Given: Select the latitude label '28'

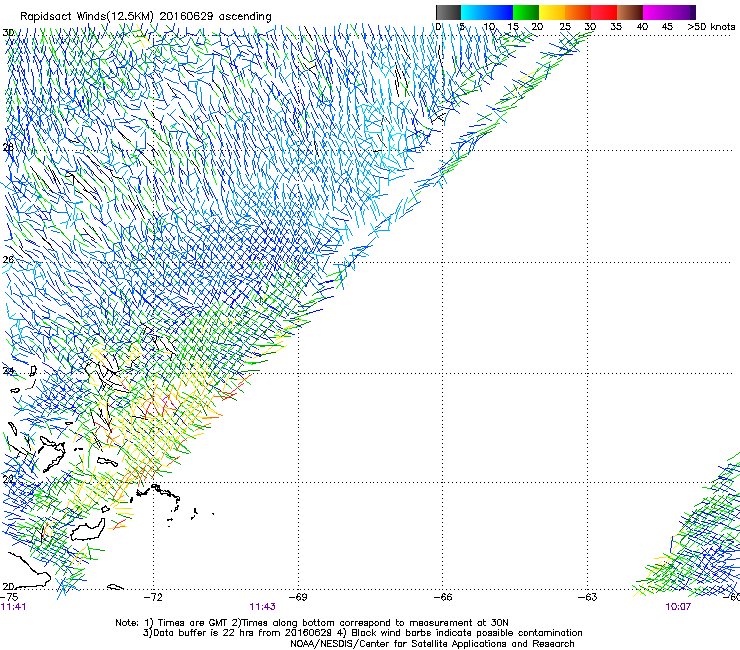Looking at the screenshot, I should coord(8,147).
